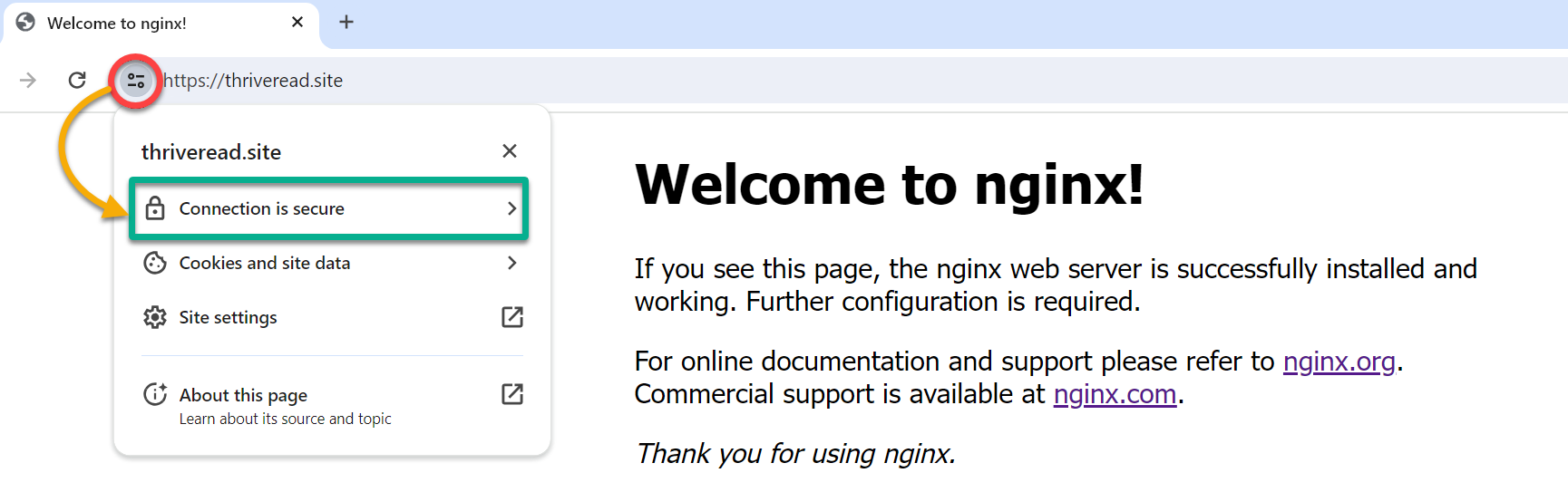This screenshot has height=492, width=1568.
Task: Click 'Thank you for using nginx.' text
Action: pyautogui.click(x=795, y=453)
